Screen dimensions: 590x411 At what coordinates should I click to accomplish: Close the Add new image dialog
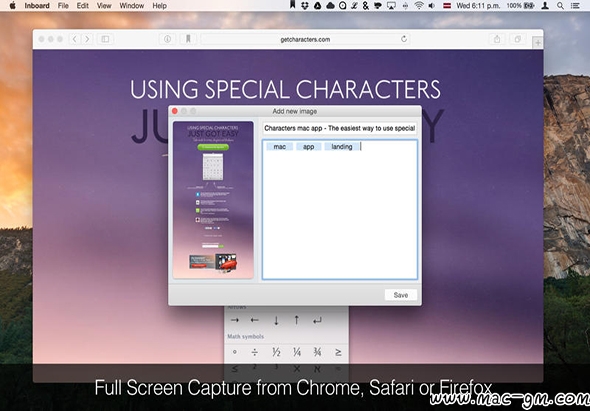[175, 111]
